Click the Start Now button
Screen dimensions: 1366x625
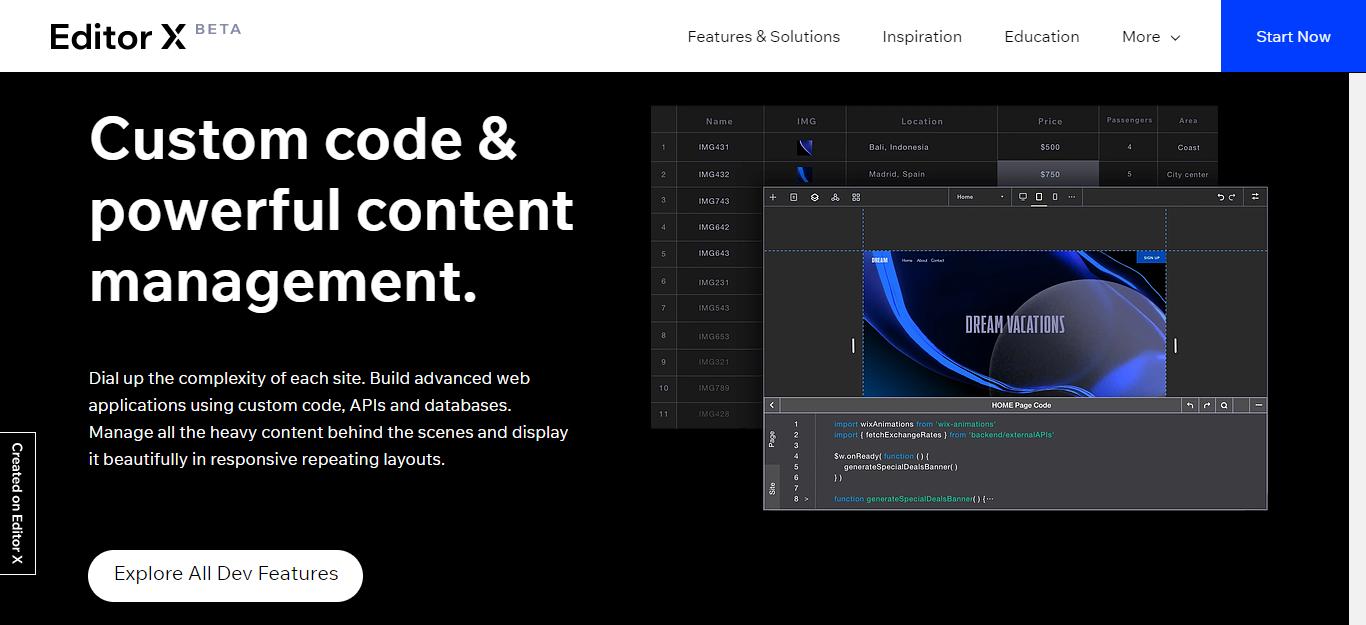(1293, 37)
